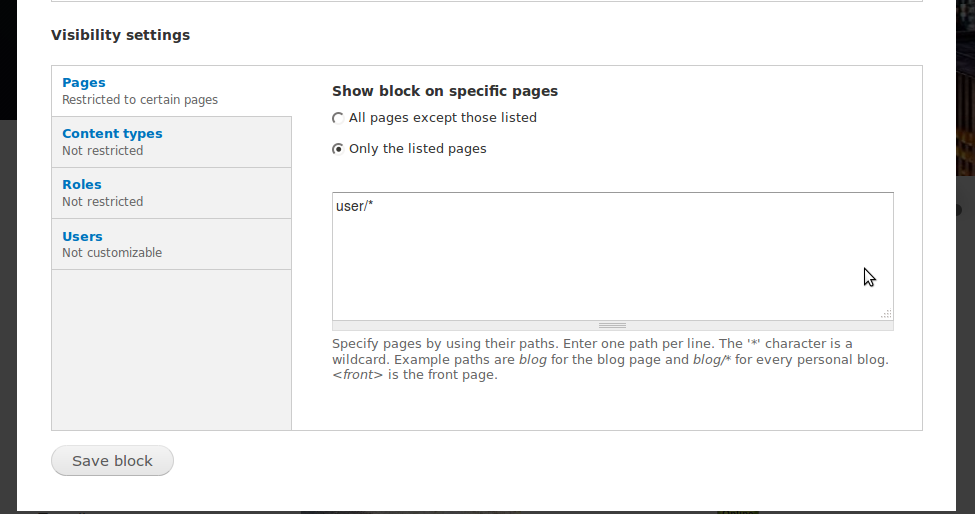Click 'Not restricted' summary under Roles
This screenshot has height=514, width=975.
click(x=103, y=202)
